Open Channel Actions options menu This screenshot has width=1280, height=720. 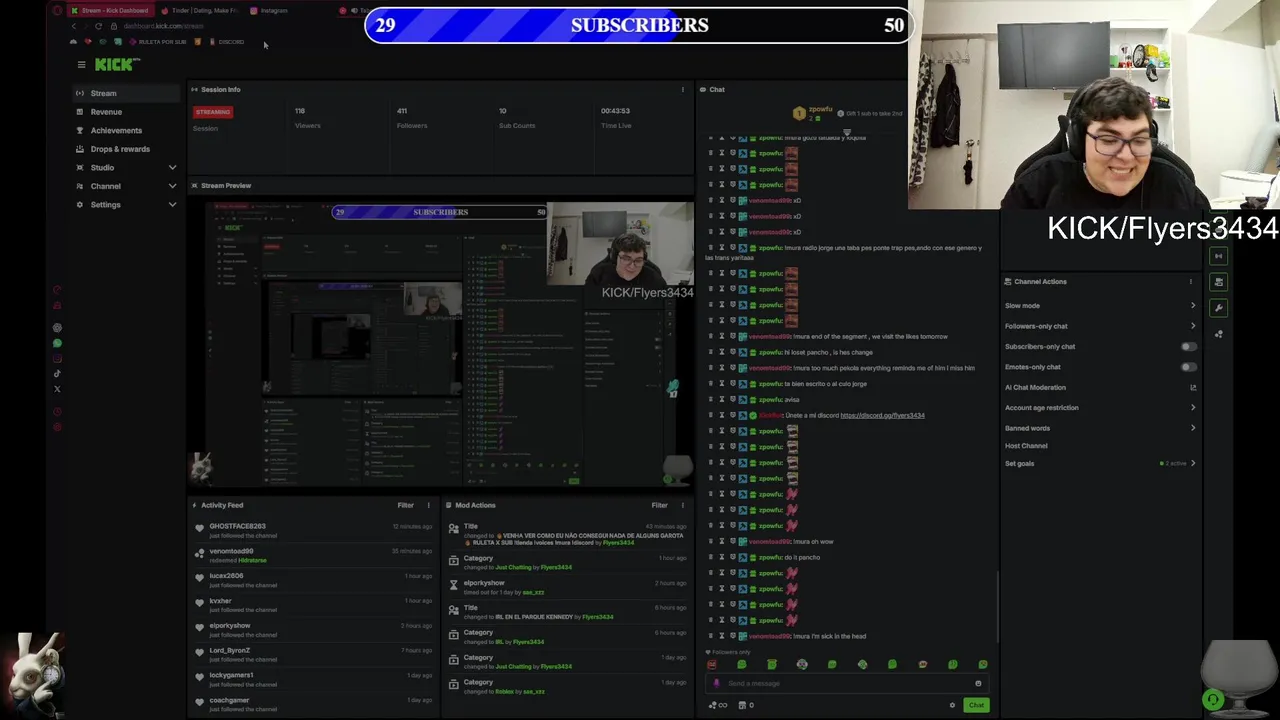click(x=1191, y=282)
